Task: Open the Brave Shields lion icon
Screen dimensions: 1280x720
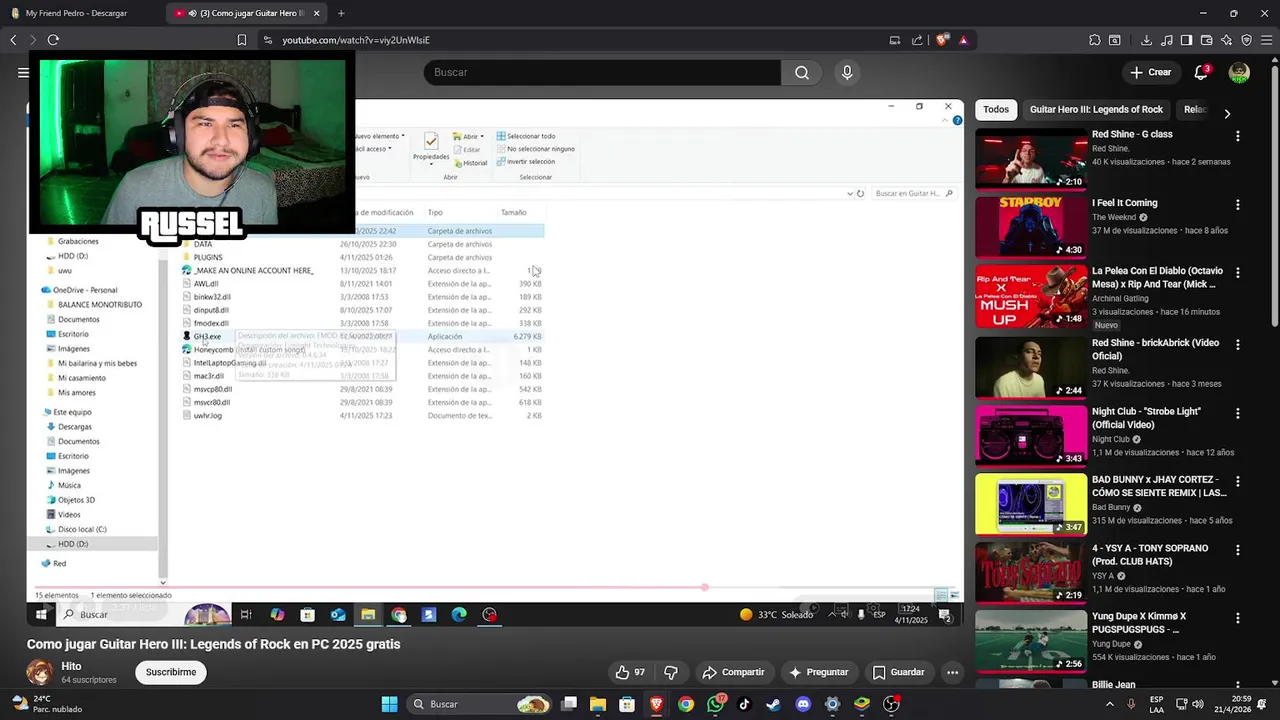Action: (x=942, y=40)
